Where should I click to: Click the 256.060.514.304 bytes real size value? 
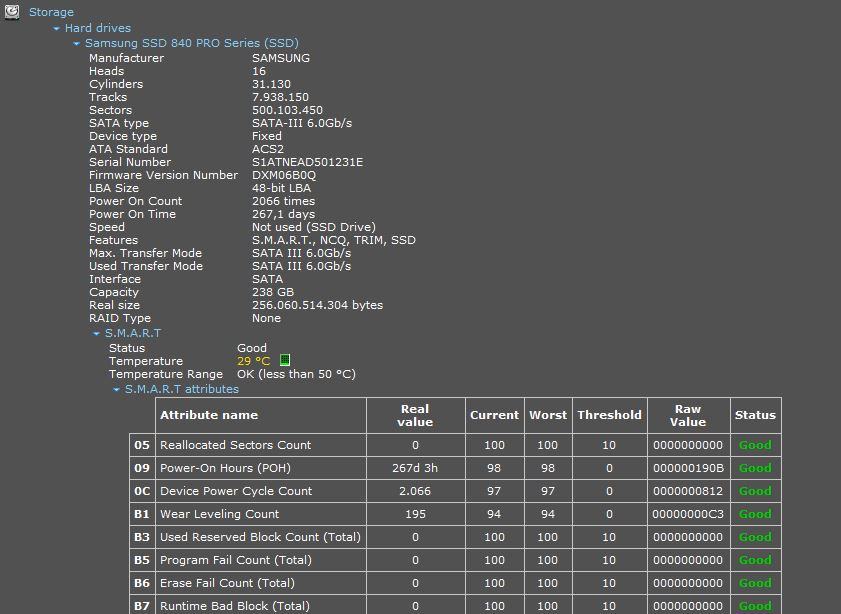click(318, 305)
